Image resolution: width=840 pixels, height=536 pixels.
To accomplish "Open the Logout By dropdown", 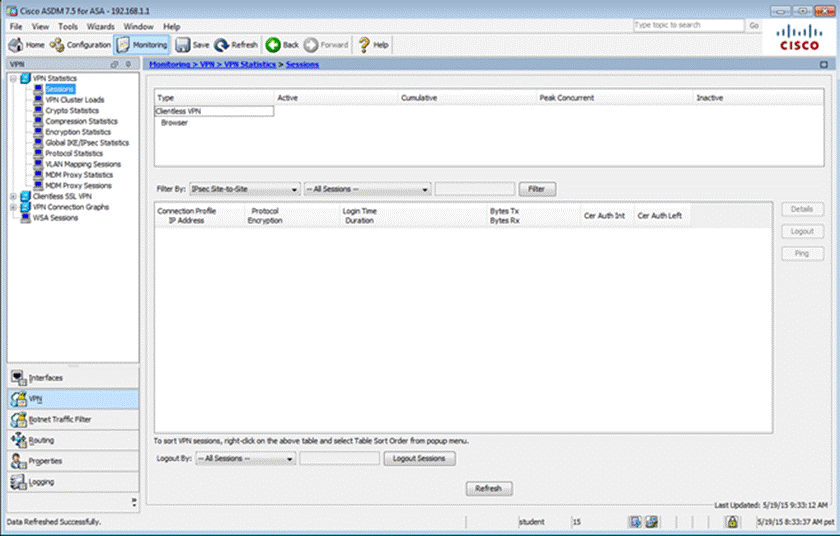I will point(244,459).
